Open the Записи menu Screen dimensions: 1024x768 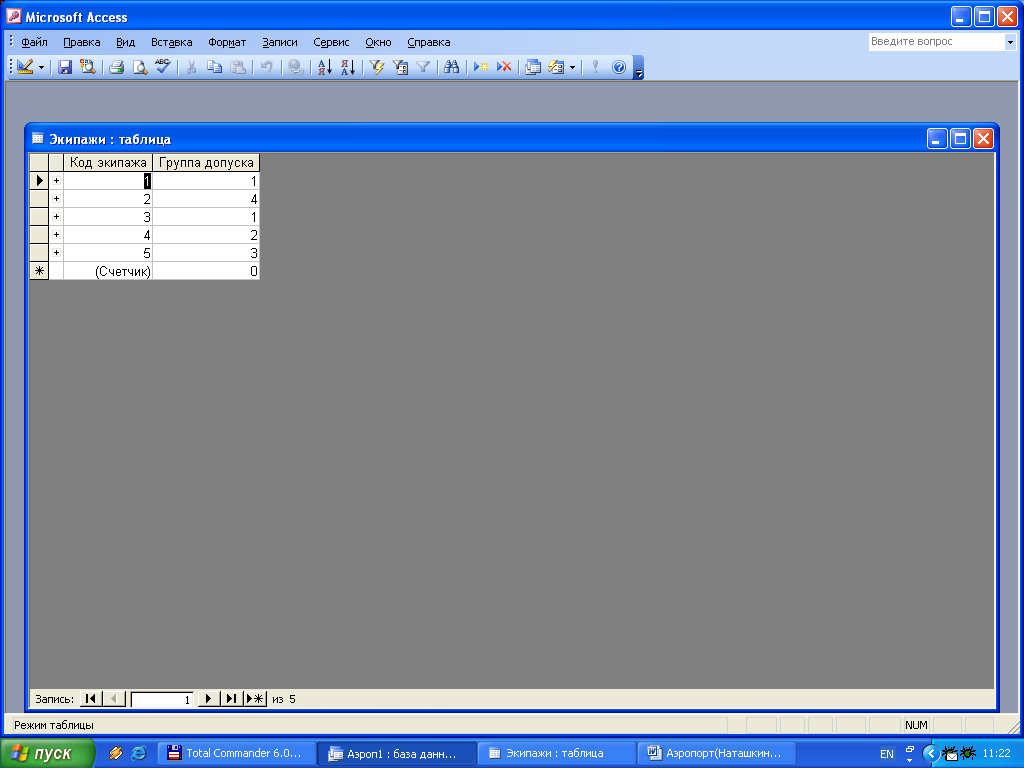[x=280, y=42]
